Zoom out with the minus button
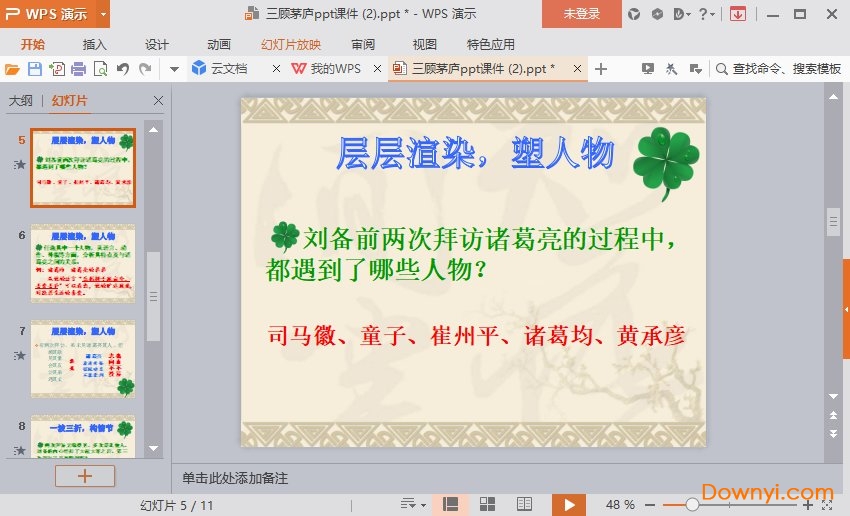 pyautogui.click(x=650, y=505)
